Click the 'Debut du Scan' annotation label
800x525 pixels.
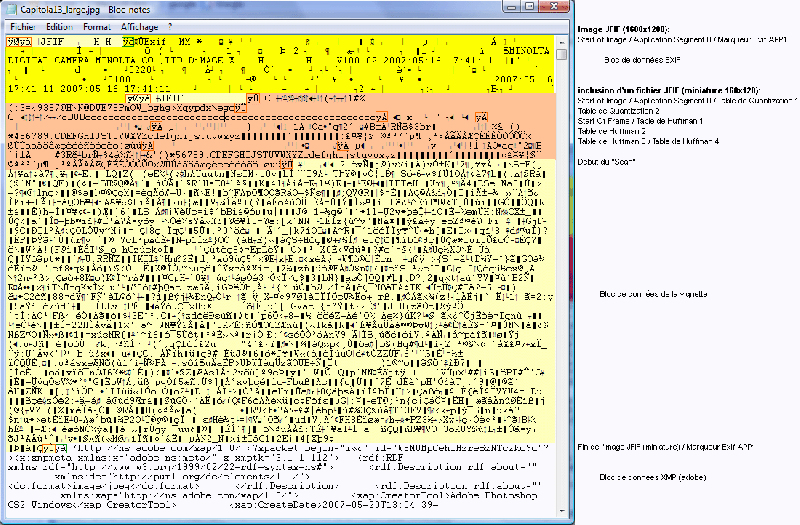(x=607, y=162)
